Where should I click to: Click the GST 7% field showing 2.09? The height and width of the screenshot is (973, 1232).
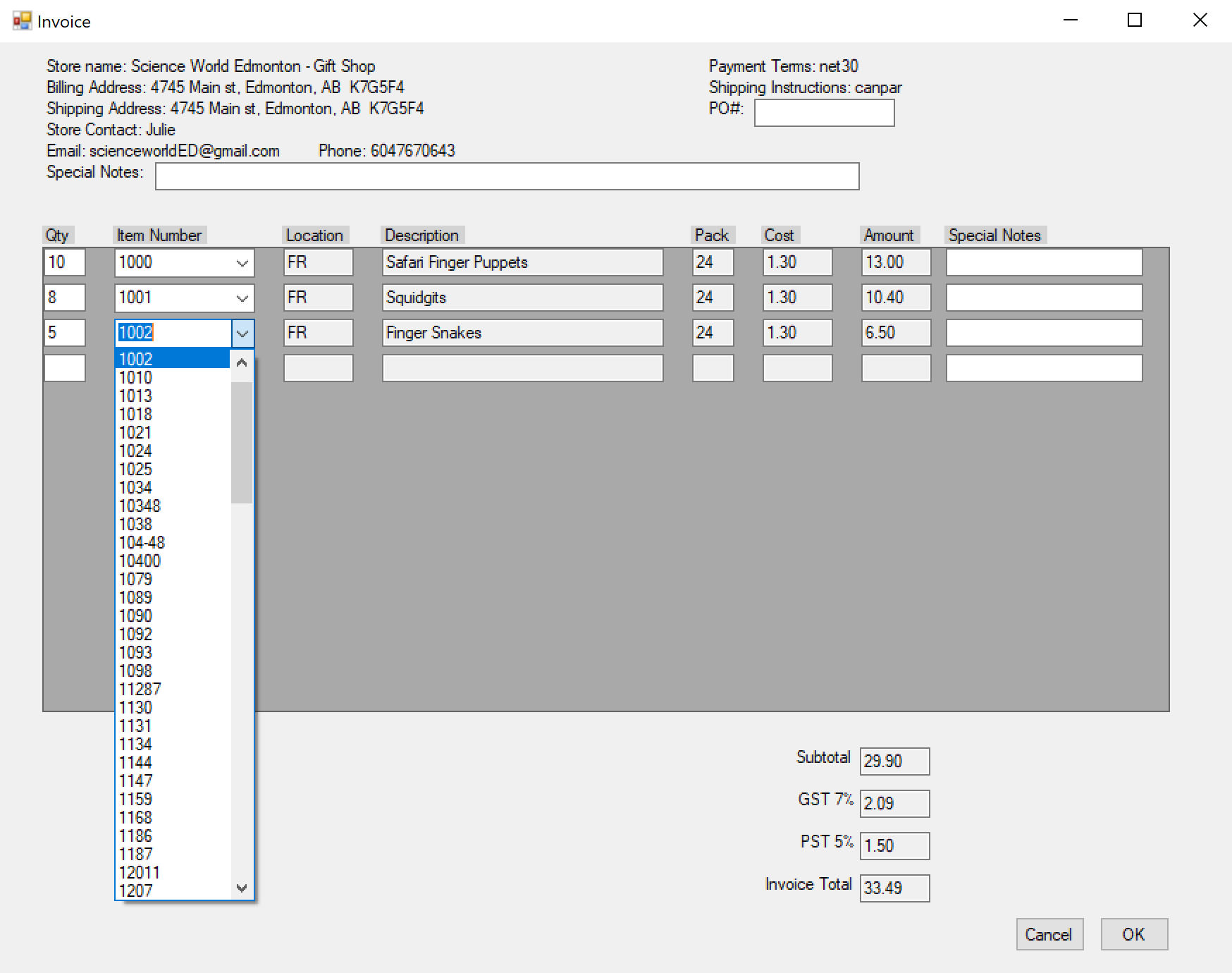click(x=895, y=804)
